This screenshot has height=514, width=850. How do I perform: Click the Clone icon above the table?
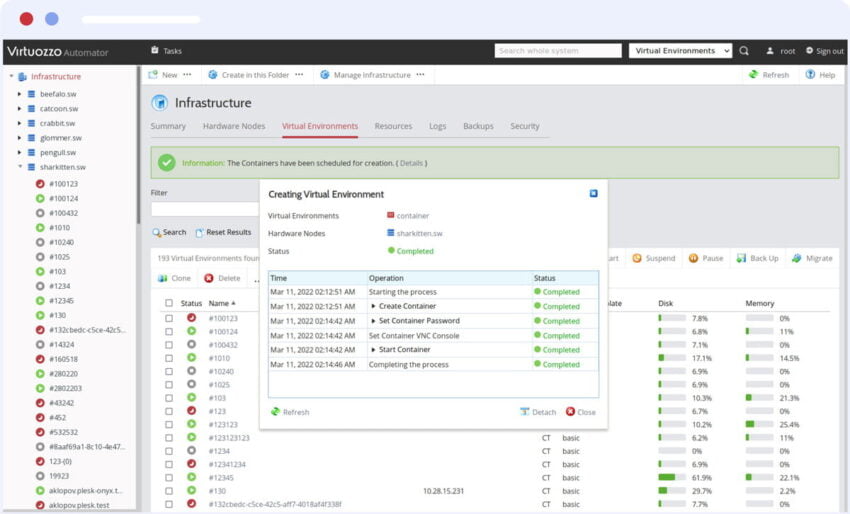click(x=164, y=278)
